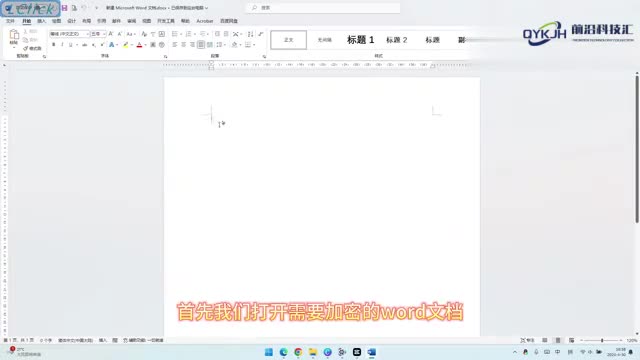Toggle Strikethrough formatting
This screenshot has width=640, height=360.
(x=84, y=44)
